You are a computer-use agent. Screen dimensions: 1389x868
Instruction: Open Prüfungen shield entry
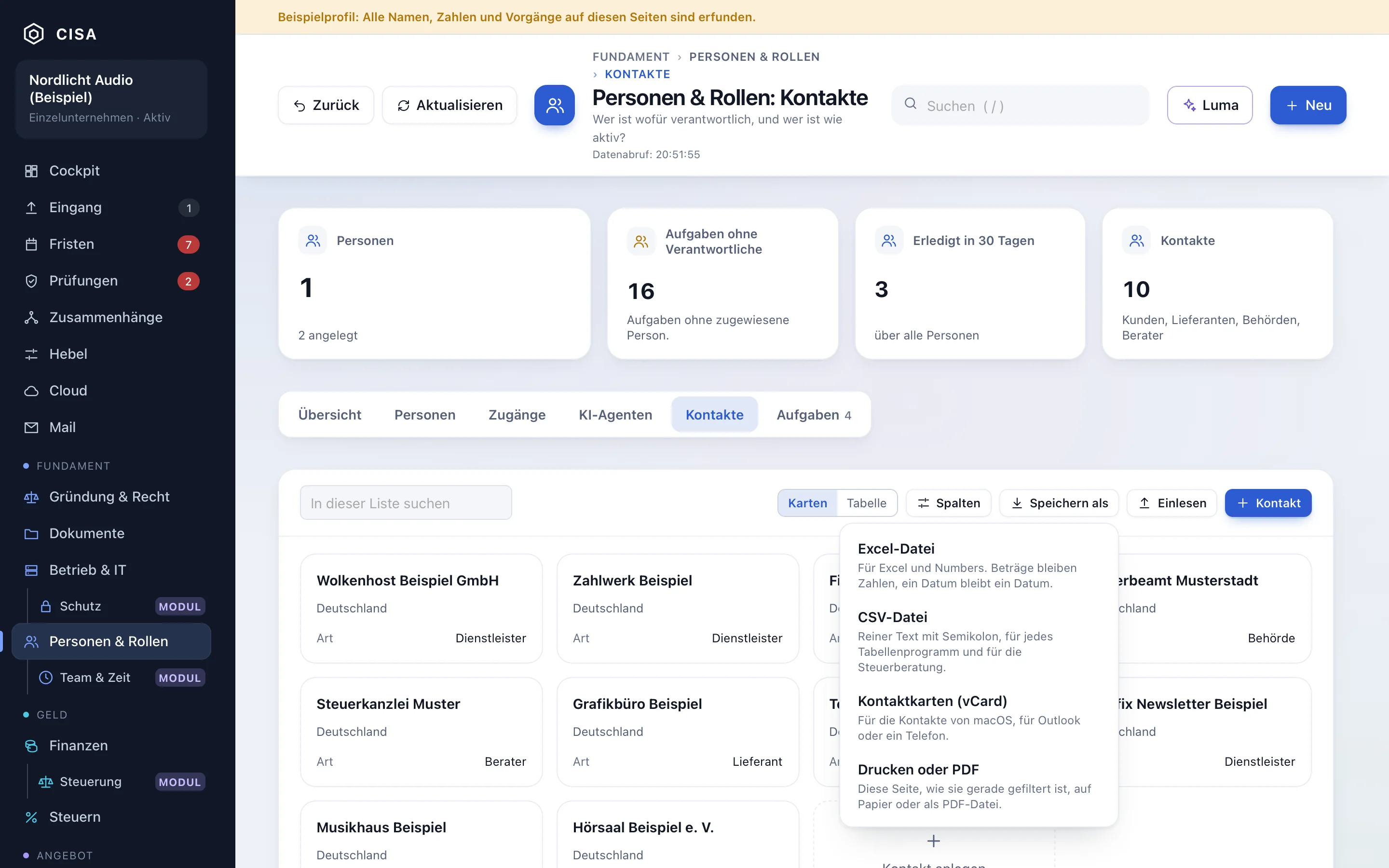click(111, 281)
